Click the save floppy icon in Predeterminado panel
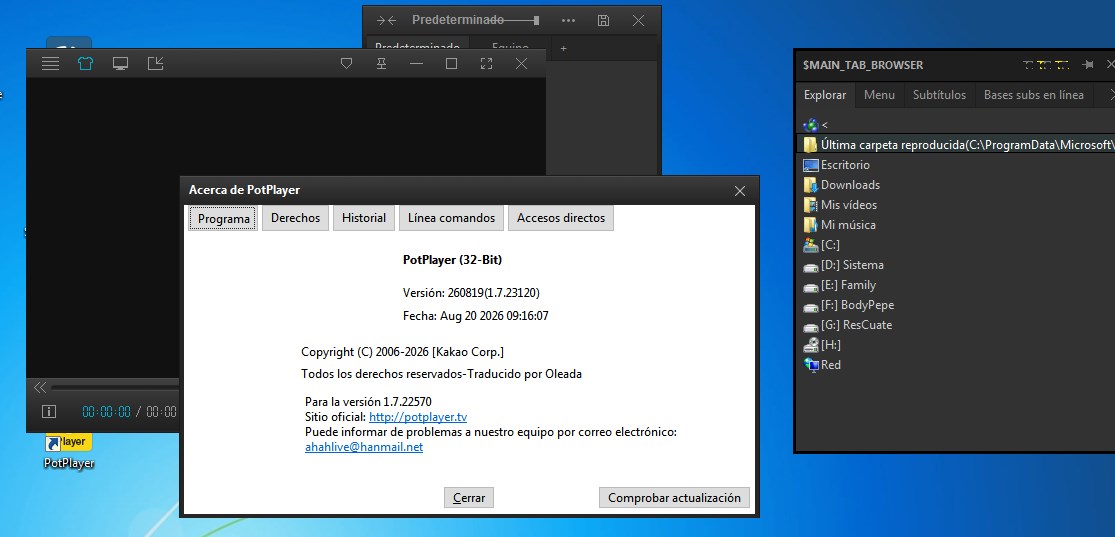Viewport: 1115px width, 537px height. (603, 21)
